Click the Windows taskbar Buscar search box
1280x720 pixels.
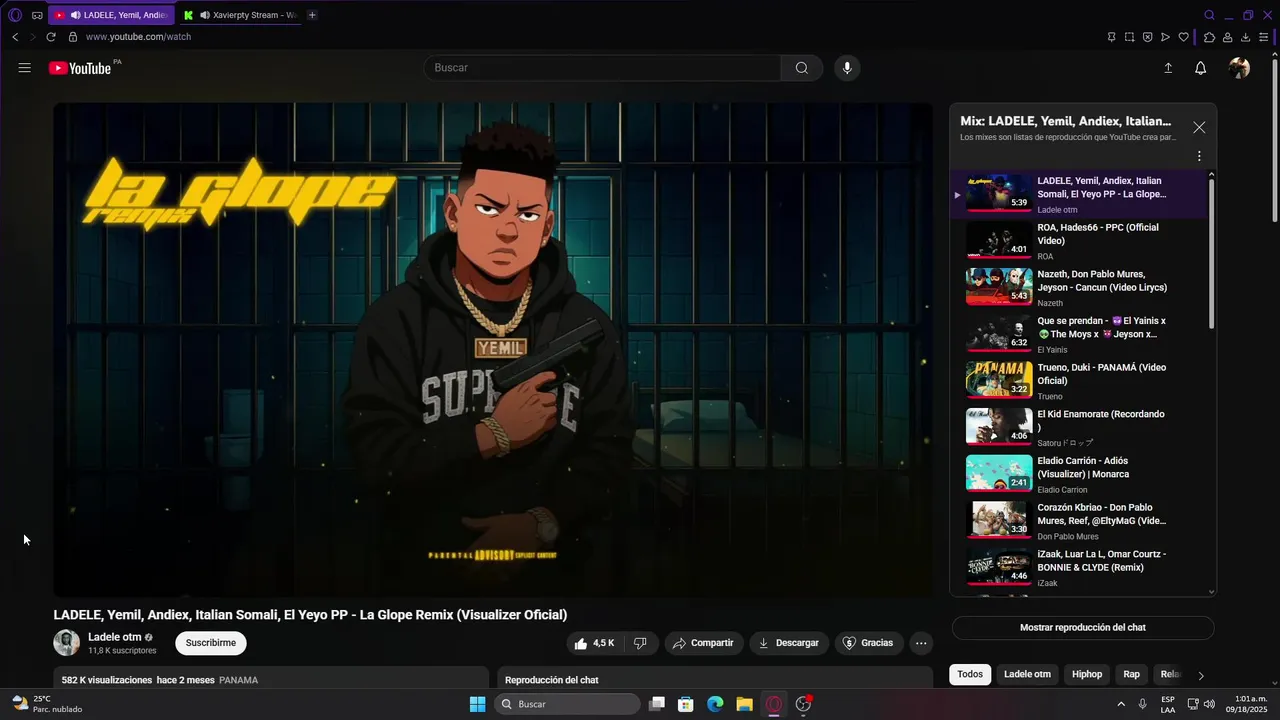point(568,704)
